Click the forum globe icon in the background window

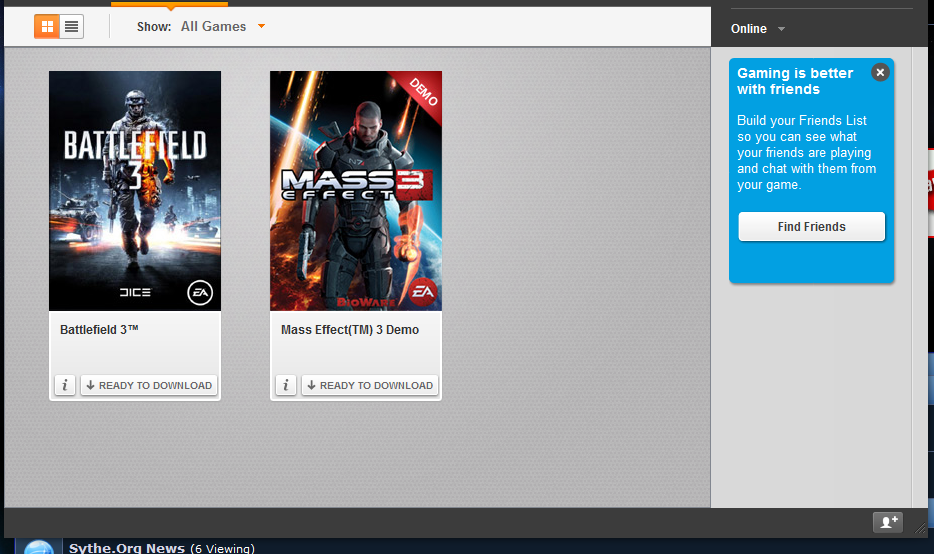(39, 547)
